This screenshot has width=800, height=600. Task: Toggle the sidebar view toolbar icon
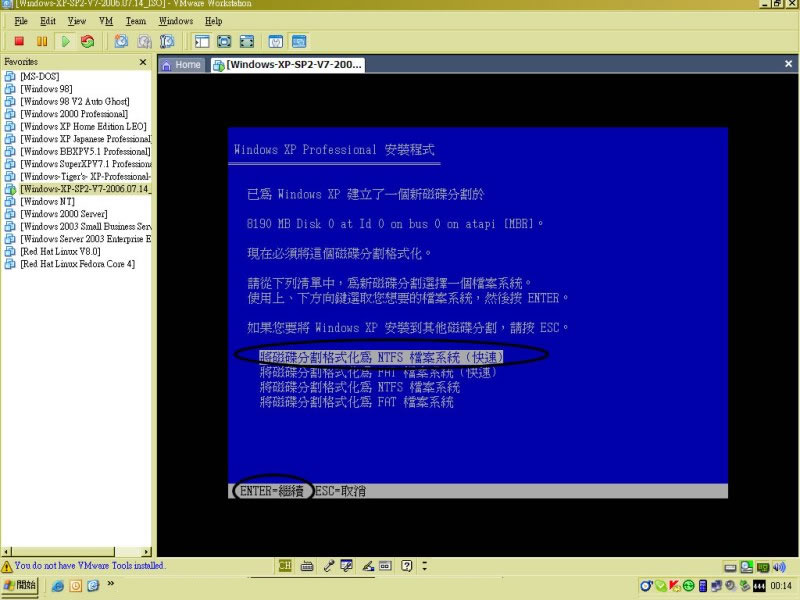(x=202, y=41)
